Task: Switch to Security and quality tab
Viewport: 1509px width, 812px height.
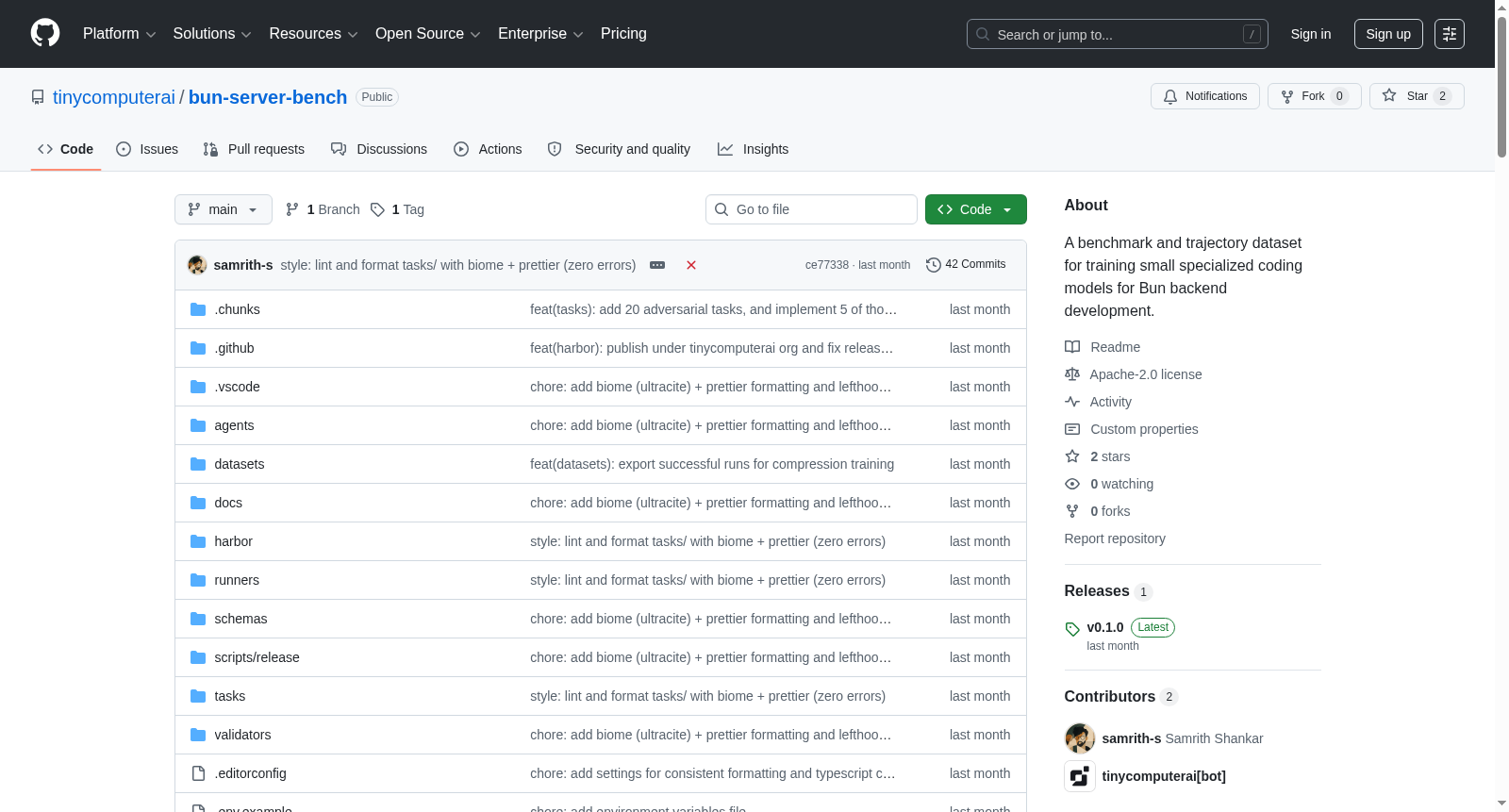Action: (x=619, y=149)
